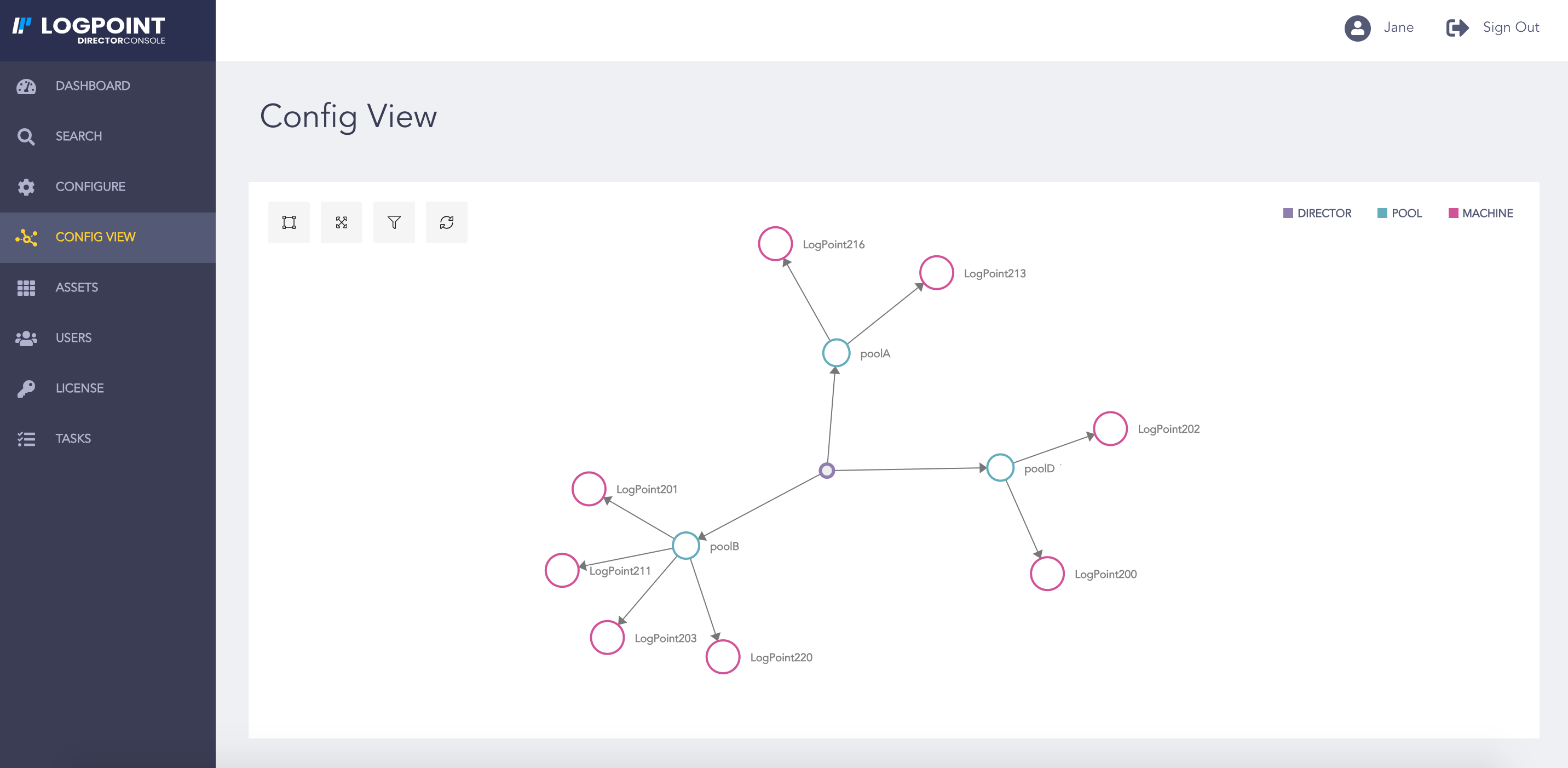
Task: Open the Search menu item
Action: point(78,136)
